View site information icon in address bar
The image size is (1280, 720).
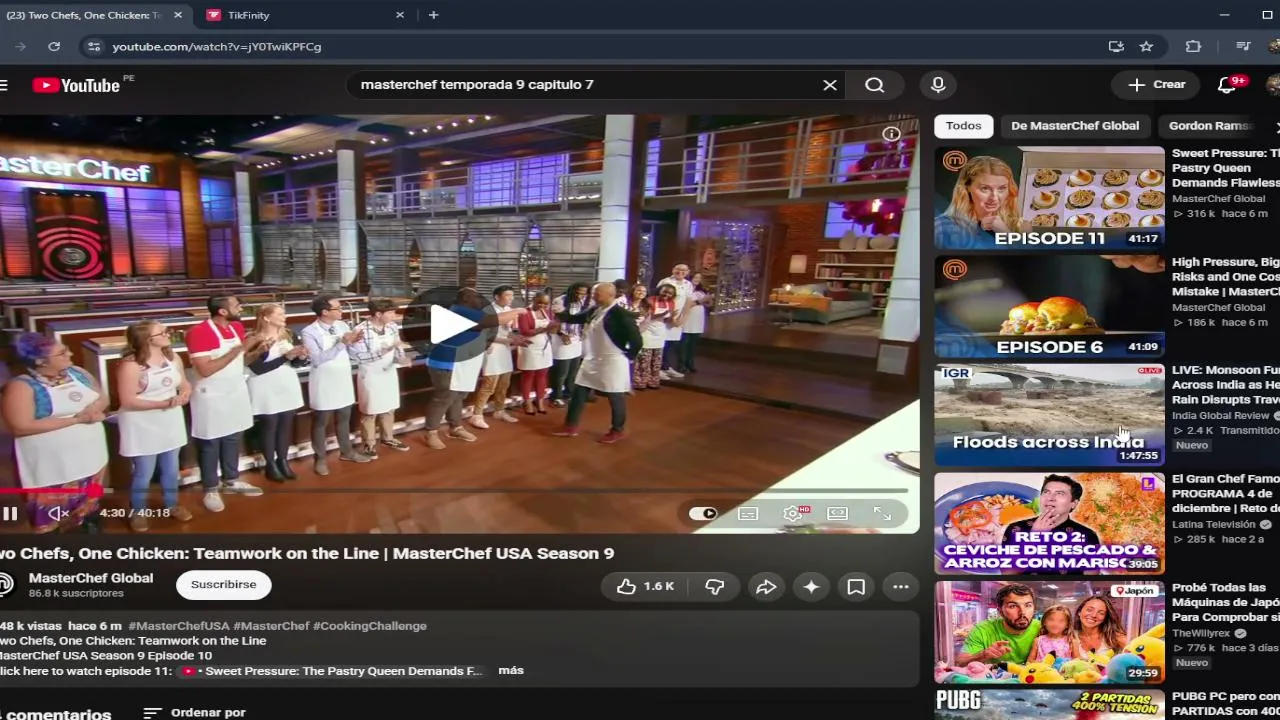94,47
